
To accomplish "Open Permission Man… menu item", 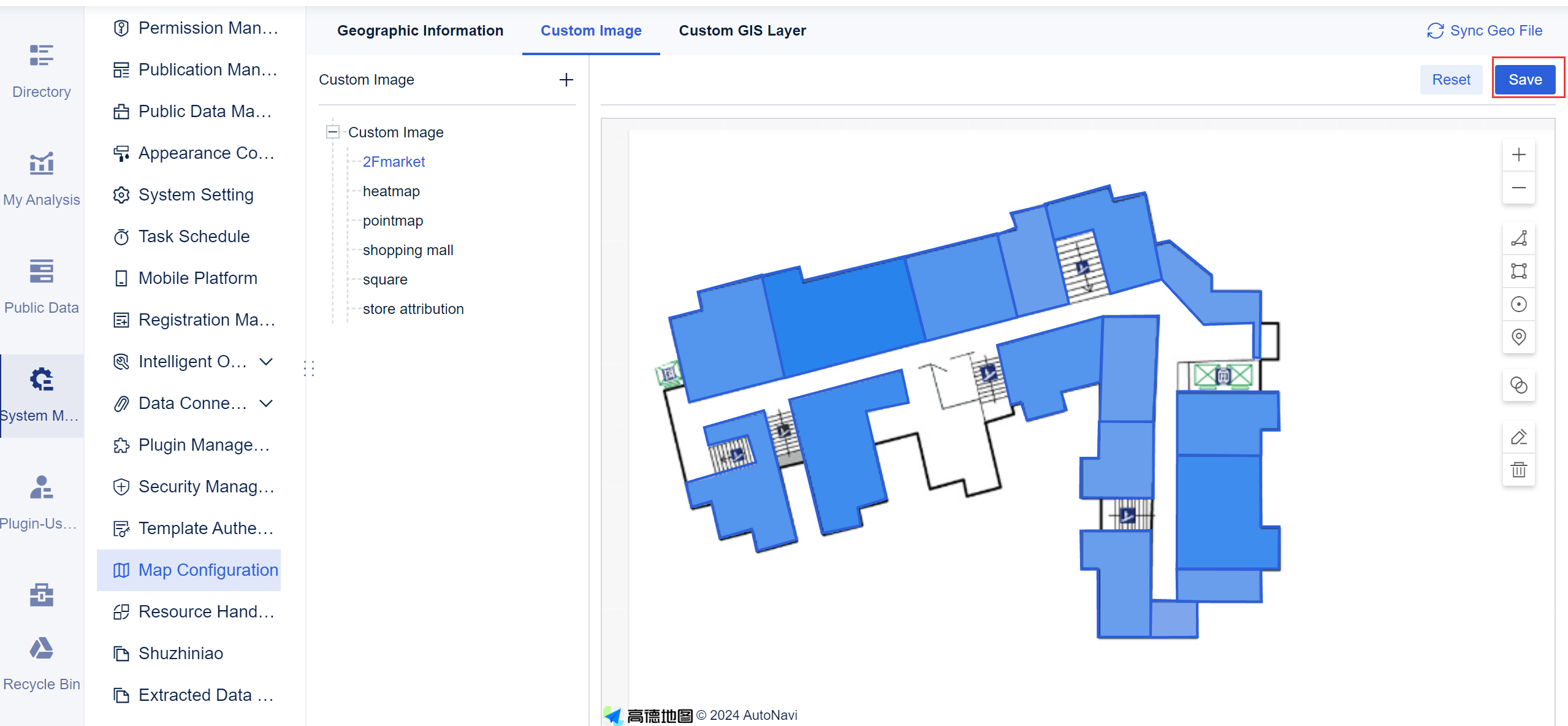I will click(189, 28).
